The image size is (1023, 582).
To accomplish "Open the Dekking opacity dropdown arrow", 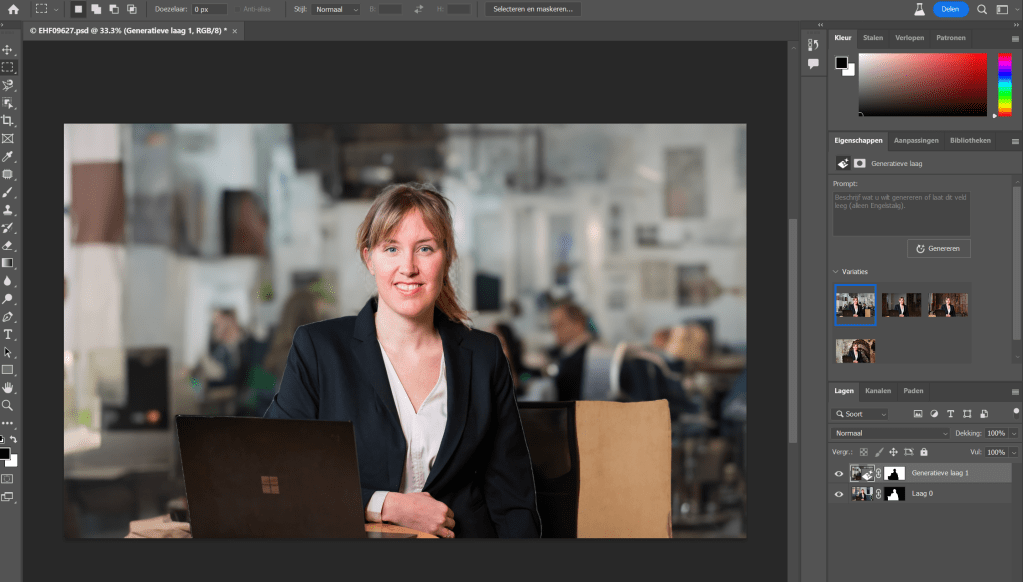I will coord(1014,433).
